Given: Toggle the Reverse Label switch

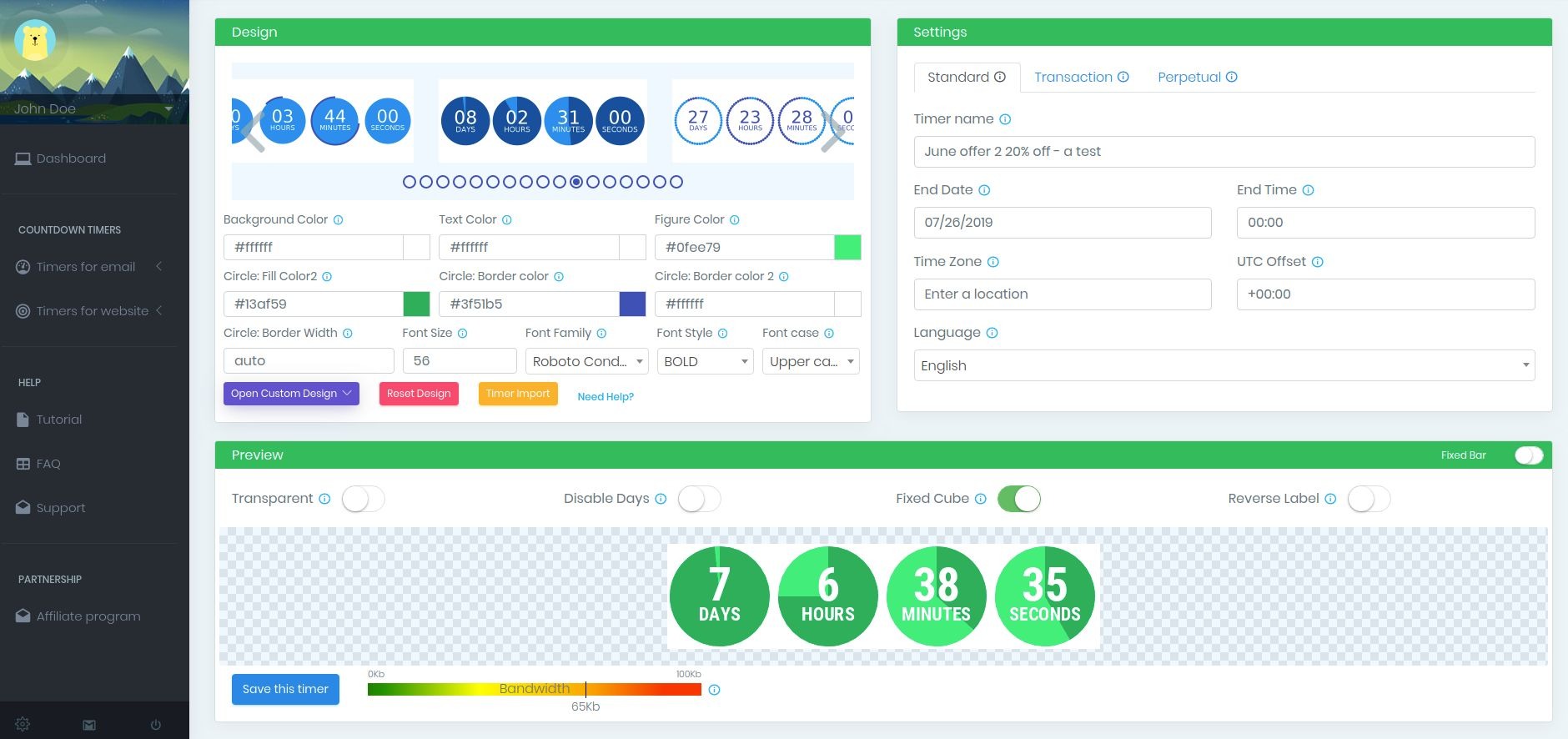Looking at the screenshot, I should [1369, 499].
